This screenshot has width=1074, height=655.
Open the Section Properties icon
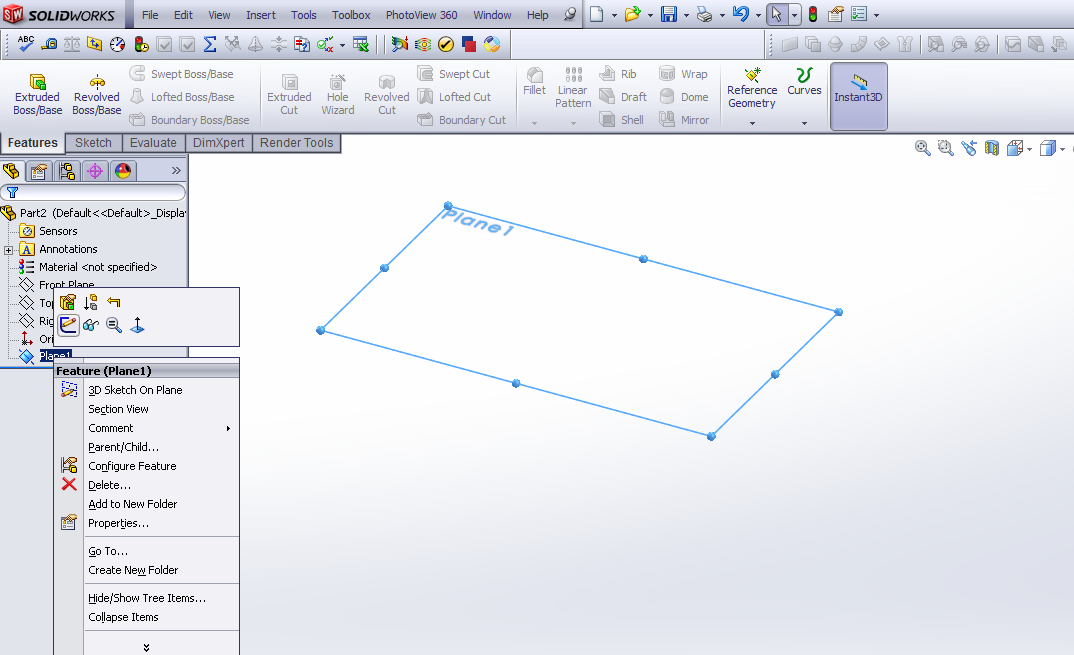coord(94,45)
